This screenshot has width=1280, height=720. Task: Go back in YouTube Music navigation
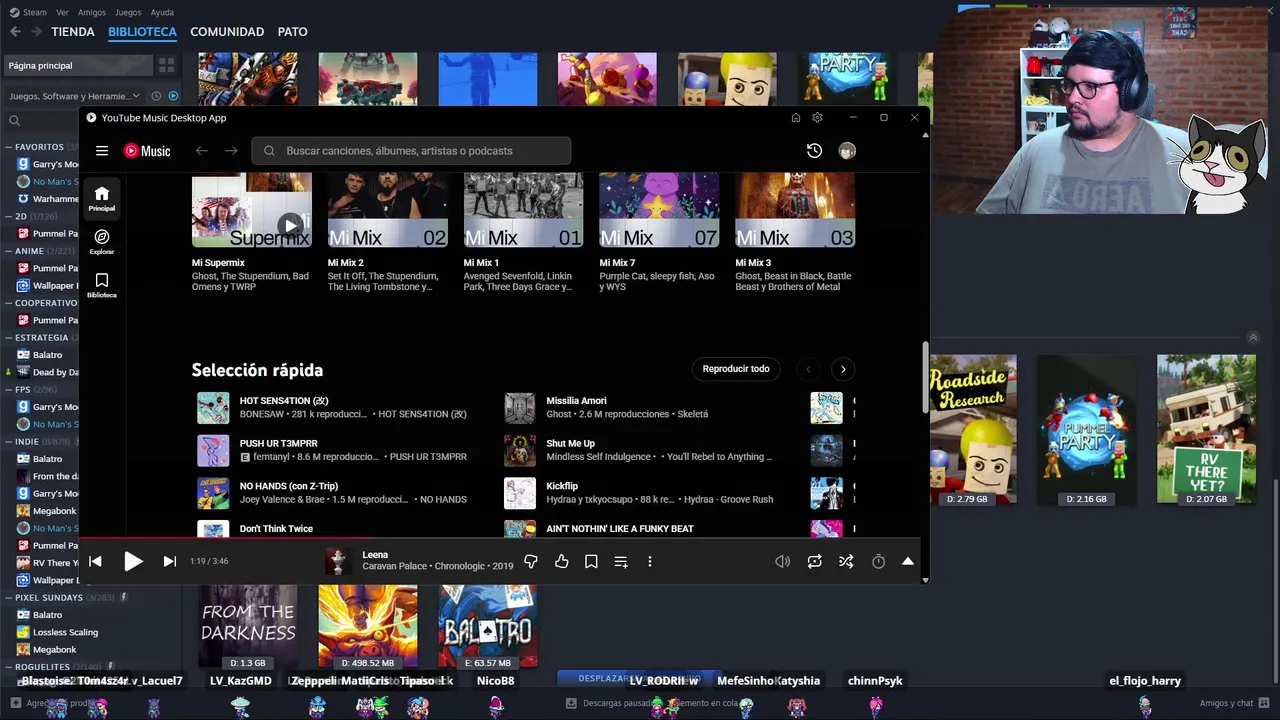202,151
